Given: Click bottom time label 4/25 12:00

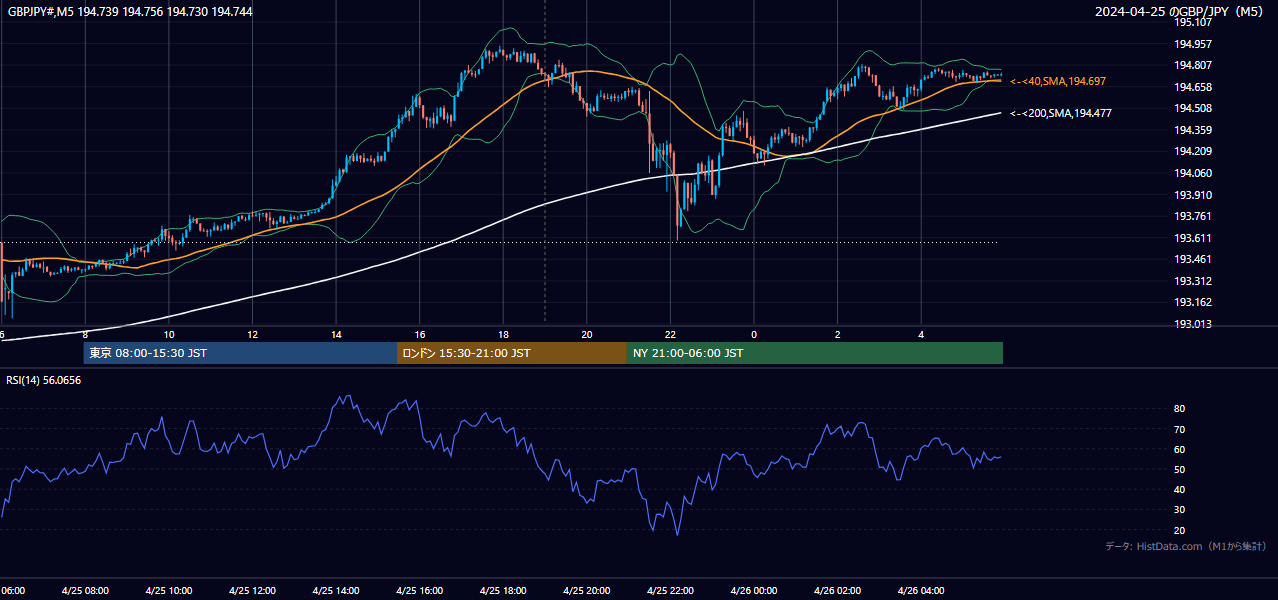Looking at the screenshot, I should (252, 591).
